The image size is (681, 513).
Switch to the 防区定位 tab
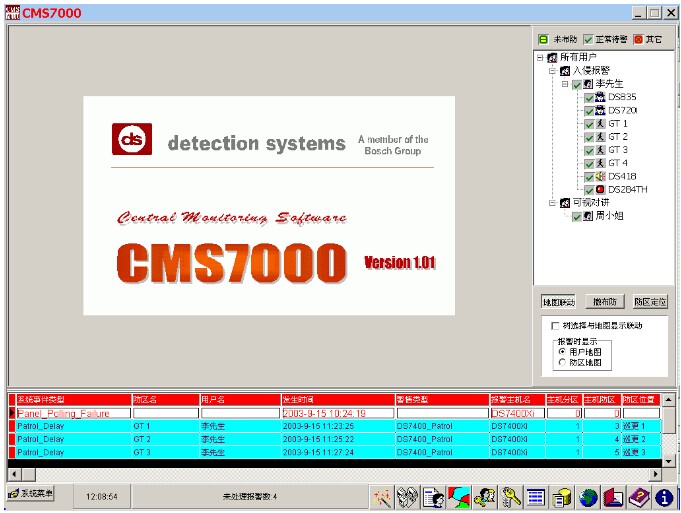click(x=650, y=301)
